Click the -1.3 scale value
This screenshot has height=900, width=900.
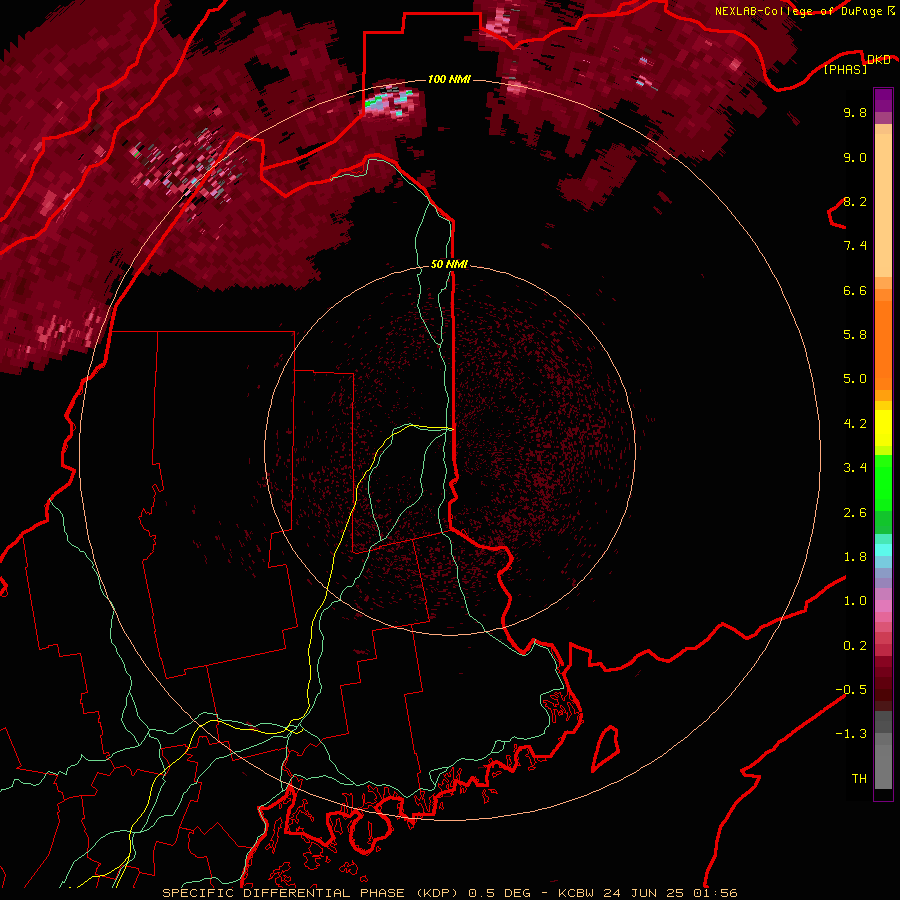pyautogui.click(x=851, y=734)
